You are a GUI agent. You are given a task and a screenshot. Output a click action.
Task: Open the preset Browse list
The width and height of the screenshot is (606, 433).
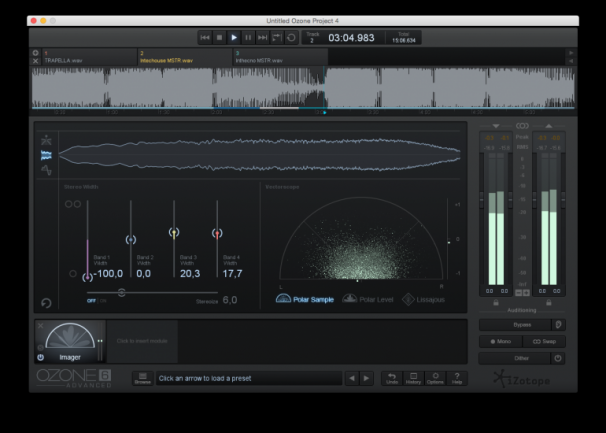[142, 378]
